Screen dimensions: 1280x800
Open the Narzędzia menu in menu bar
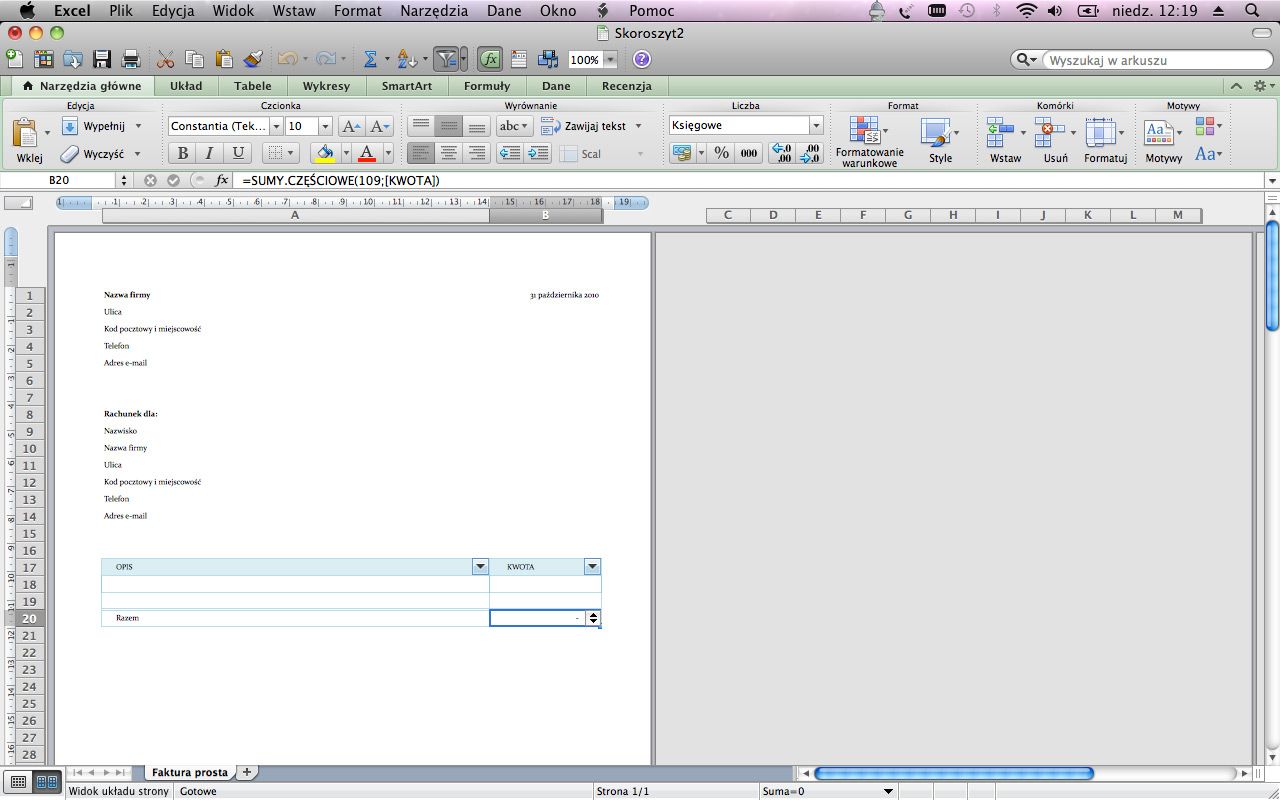pyautogui.click(x=435, y=11)
